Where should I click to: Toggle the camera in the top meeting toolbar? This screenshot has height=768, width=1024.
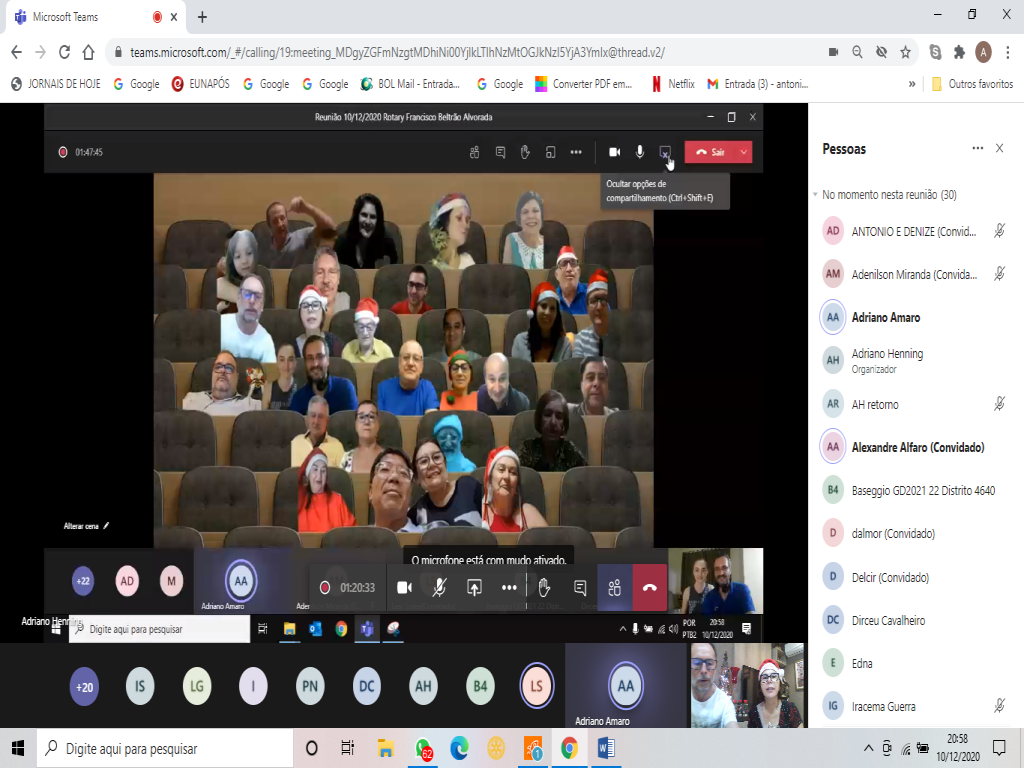614,152
